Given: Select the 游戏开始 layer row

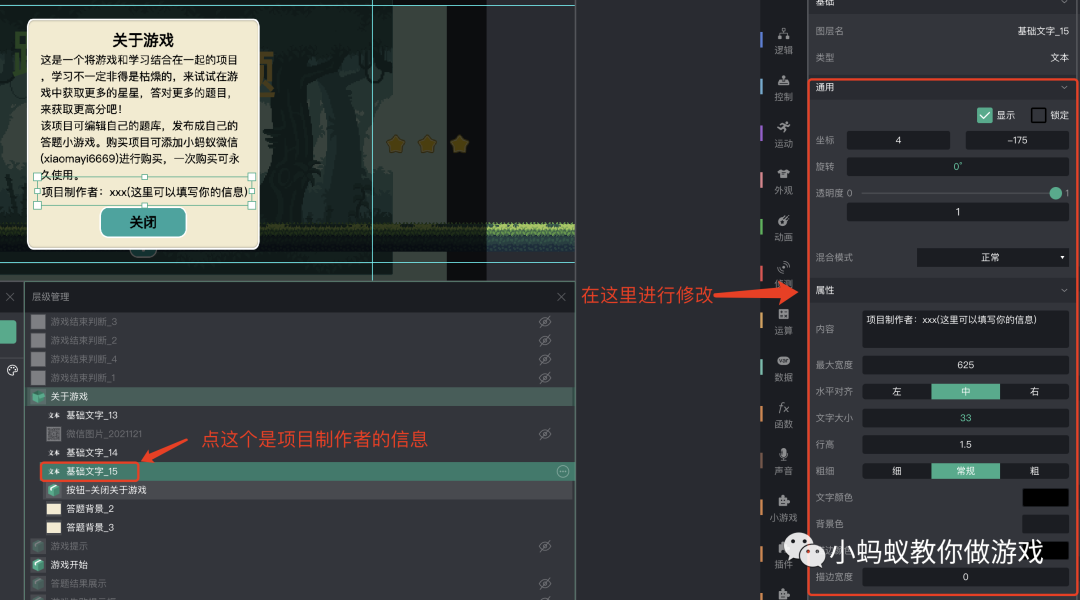Looking at the screenshot, I should coord(300,565).
